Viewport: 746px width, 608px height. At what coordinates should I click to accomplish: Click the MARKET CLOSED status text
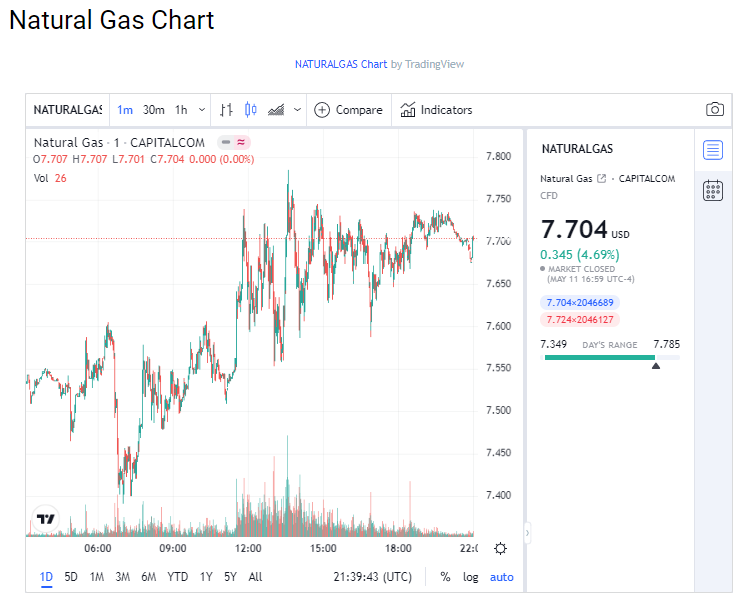point(581,269)
